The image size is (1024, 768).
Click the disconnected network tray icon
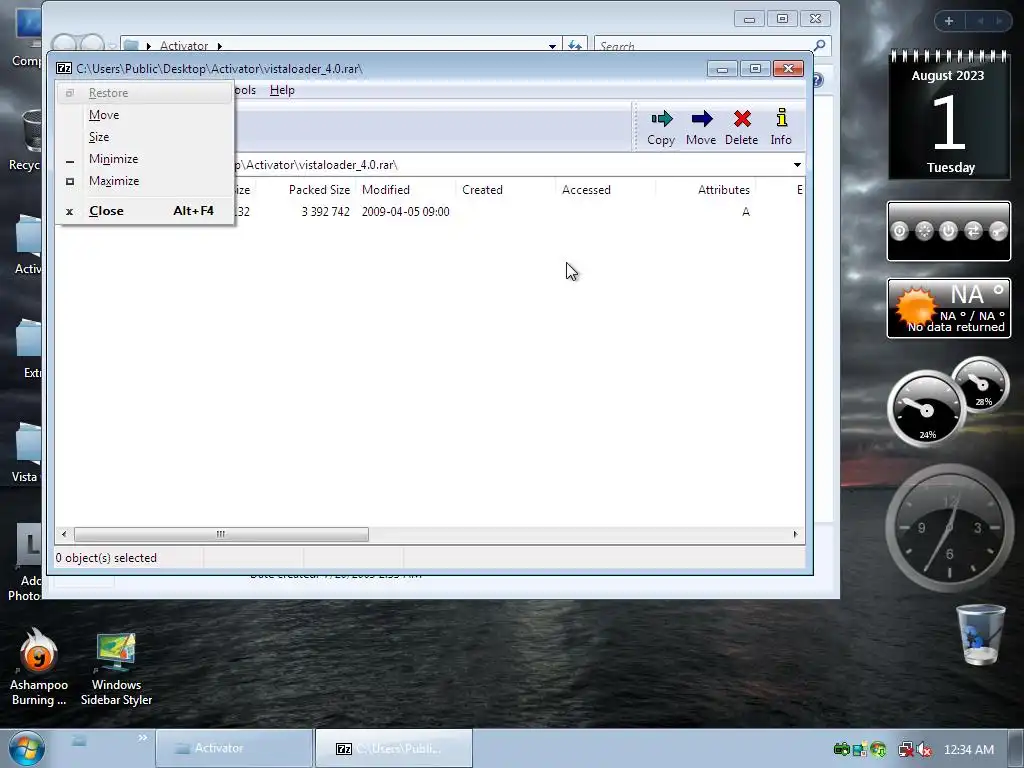(x=906, y=750)
